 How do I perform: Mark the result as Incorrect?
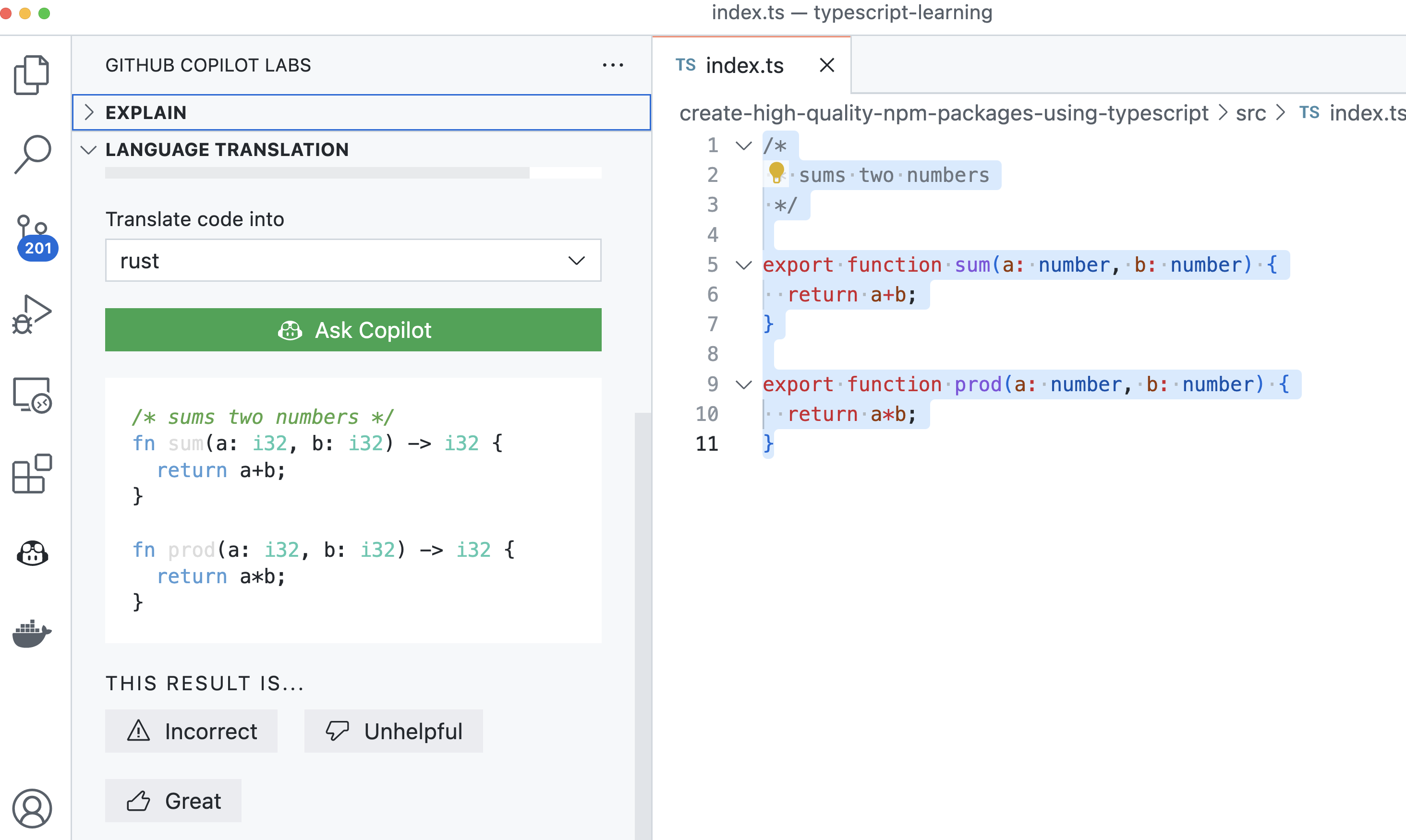coord(192,731)
